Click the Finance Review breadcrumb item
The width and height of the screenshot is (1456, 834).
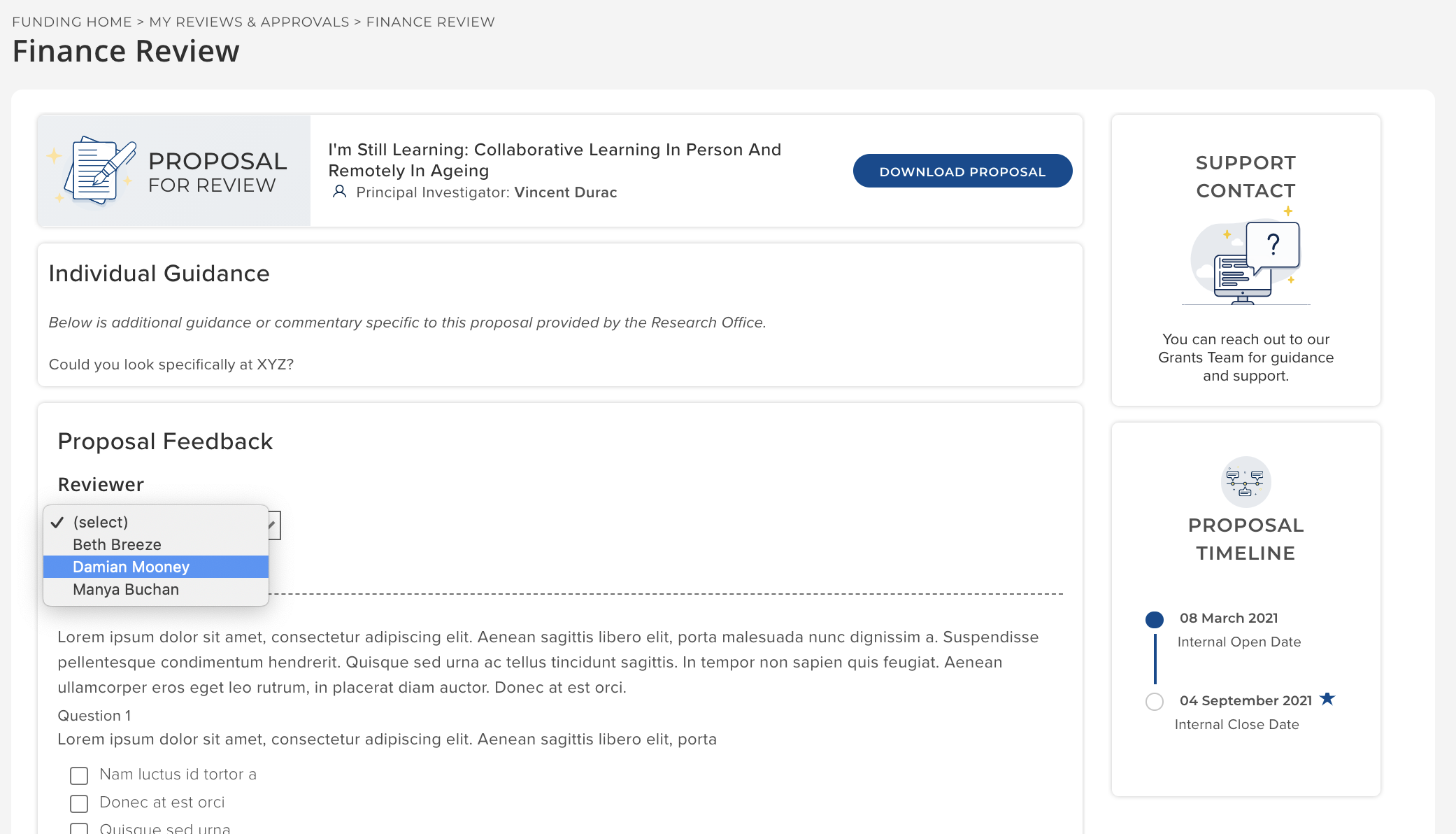(430, 22)
